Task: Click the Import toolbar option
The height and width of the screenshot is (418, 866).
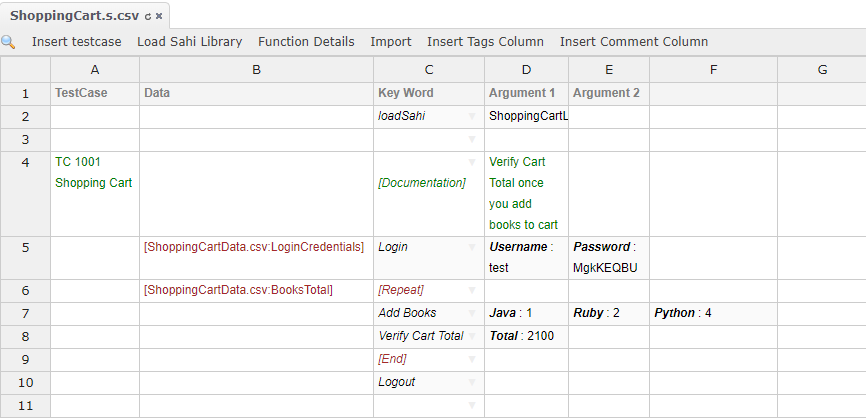Action: 390,42
